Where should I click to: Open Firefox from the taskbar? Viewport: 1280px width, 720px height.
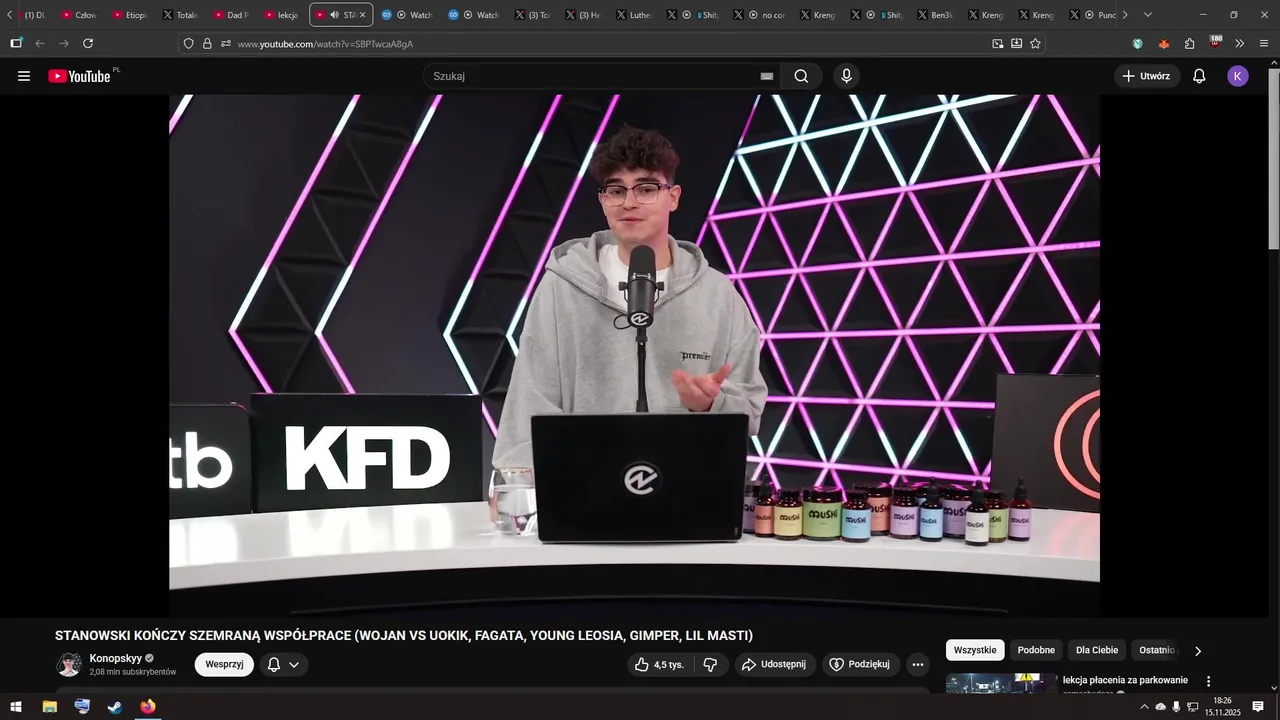pos(148,707)
